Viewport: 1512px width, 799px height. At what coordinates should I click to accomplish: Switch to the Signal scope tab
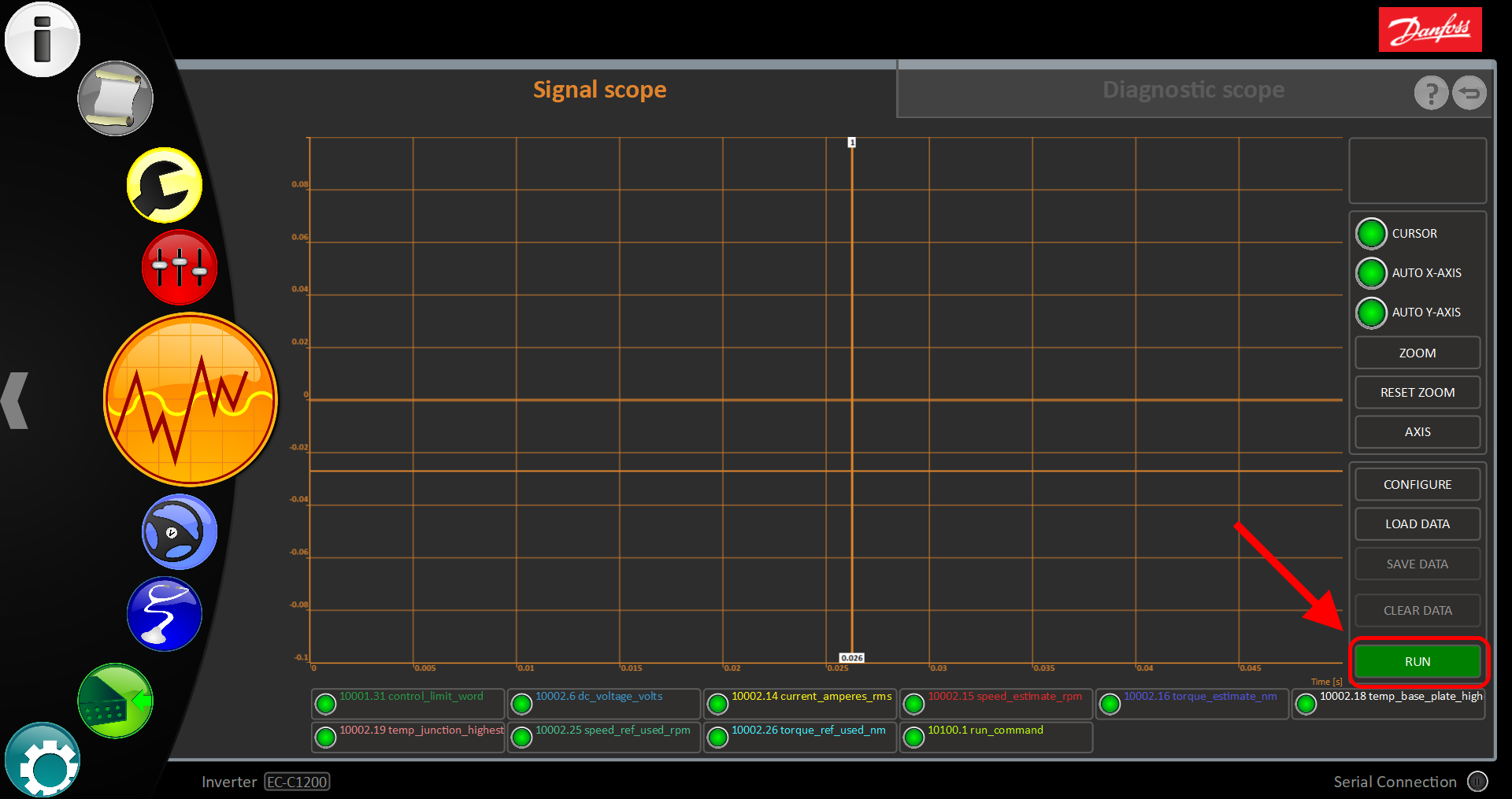[x=599, y=90]
